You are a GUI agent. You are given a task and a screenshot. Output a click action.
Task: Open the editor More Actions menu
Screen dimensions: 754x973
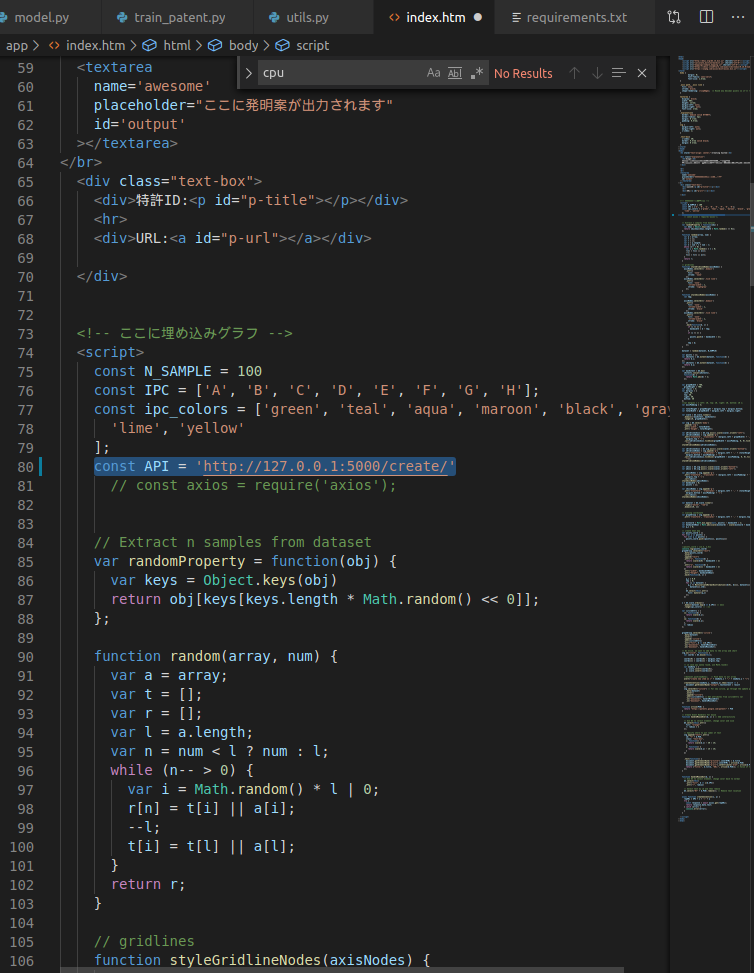point(739,17)
